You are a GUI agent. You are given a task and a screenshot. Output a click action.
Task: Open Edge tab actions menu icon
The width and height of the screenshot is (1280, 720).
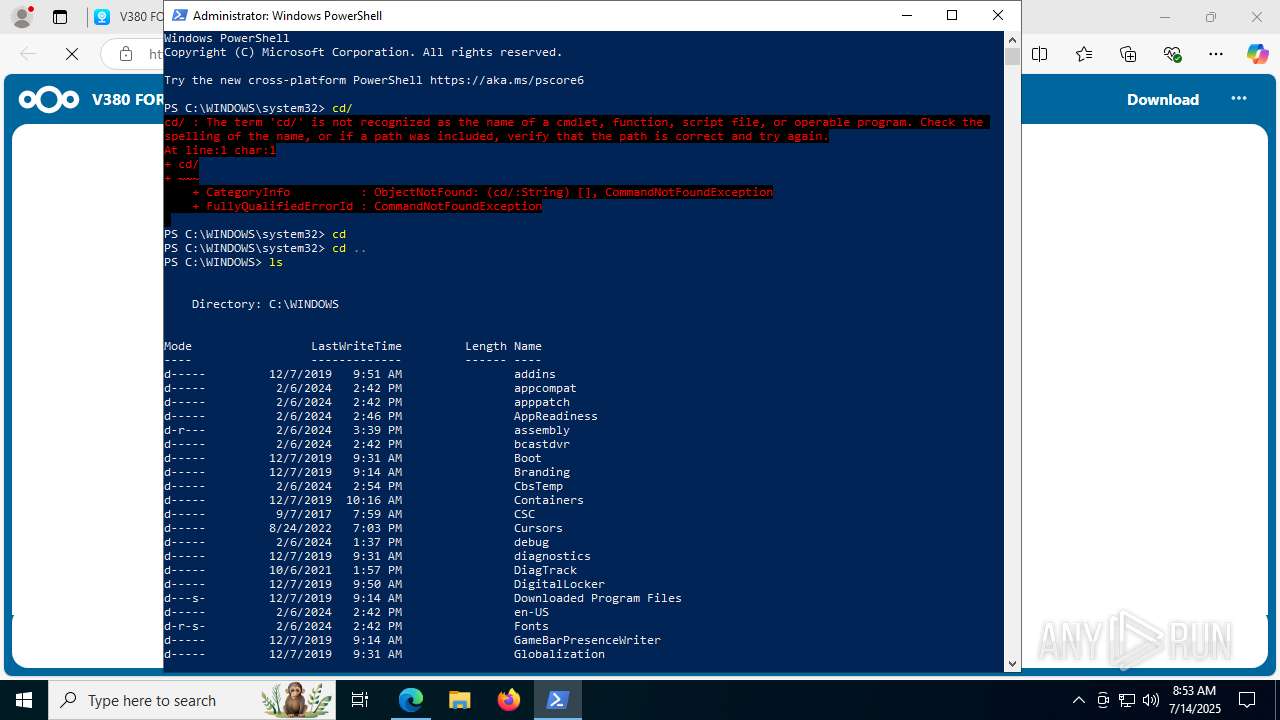60,17
